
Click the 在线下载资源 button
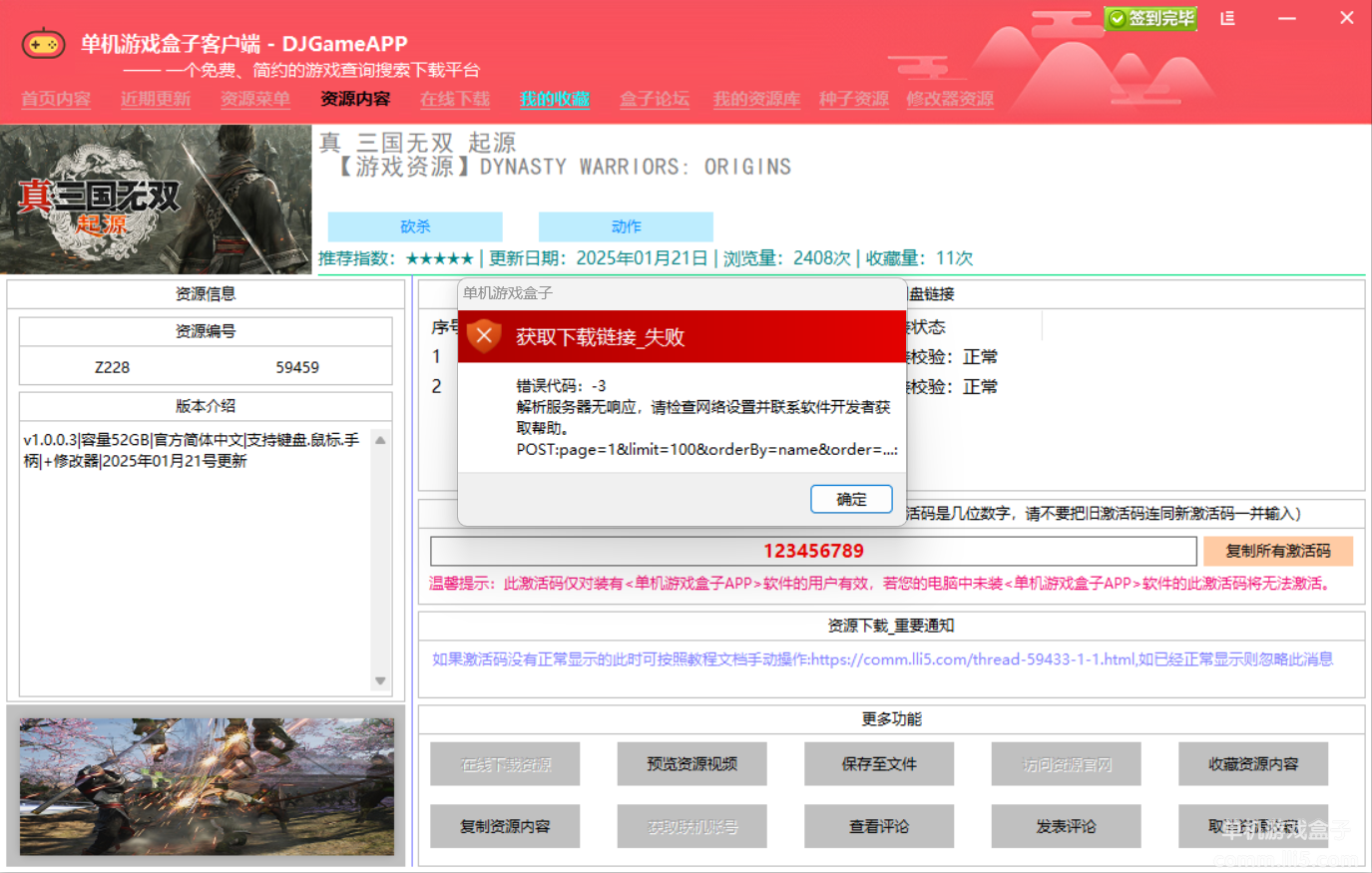coord(505,764)
